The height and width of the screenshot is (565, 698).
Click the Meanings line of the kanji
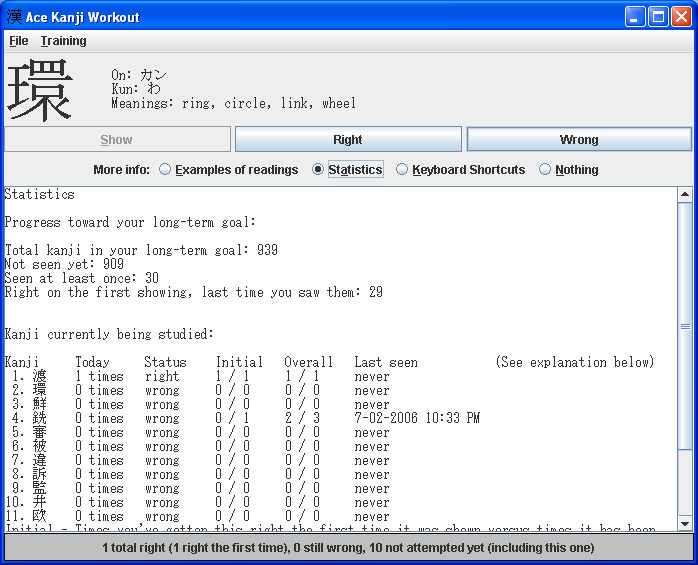pos(233,103)
